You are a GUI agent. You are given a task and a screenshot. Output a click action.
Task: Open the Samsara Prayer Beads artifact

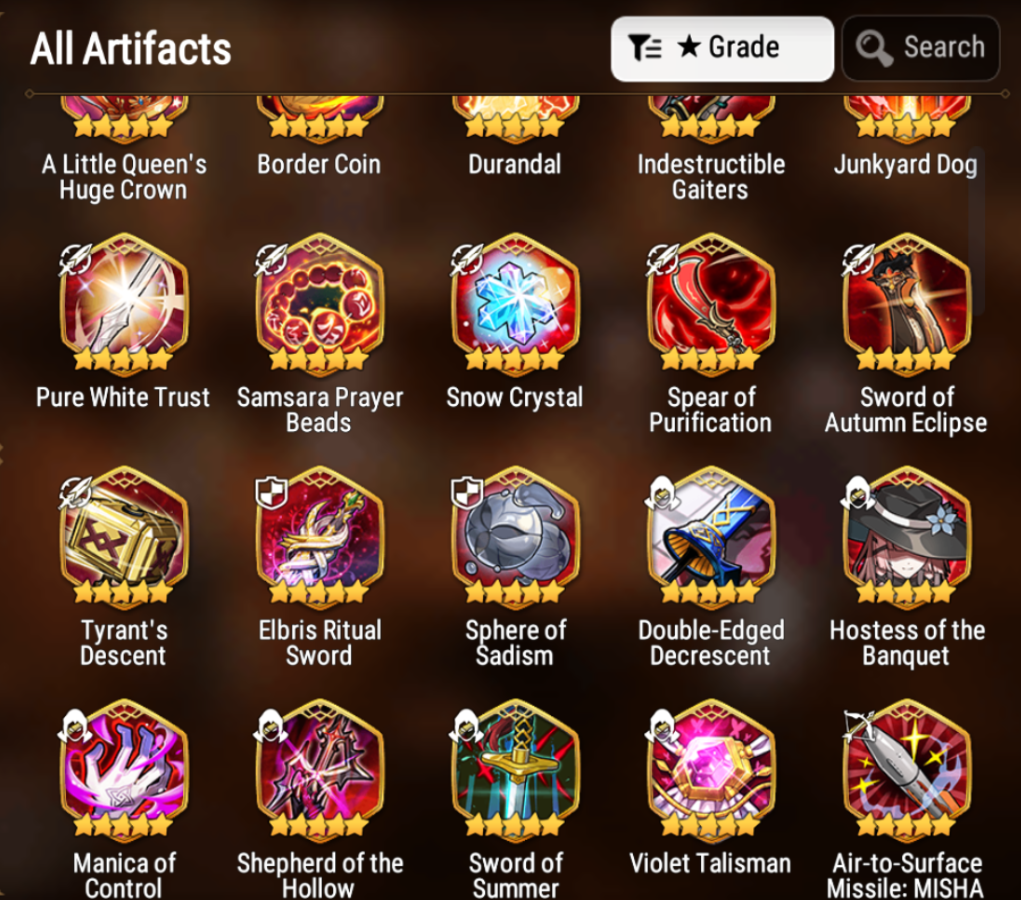320,303
